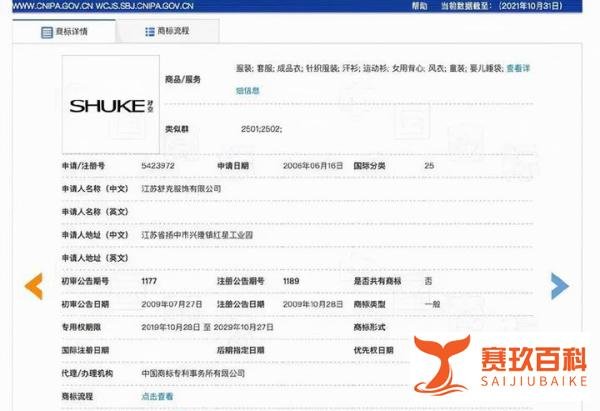
Task: Select agency 中国商标专利事务所有限公司
Action: (193, 373)
